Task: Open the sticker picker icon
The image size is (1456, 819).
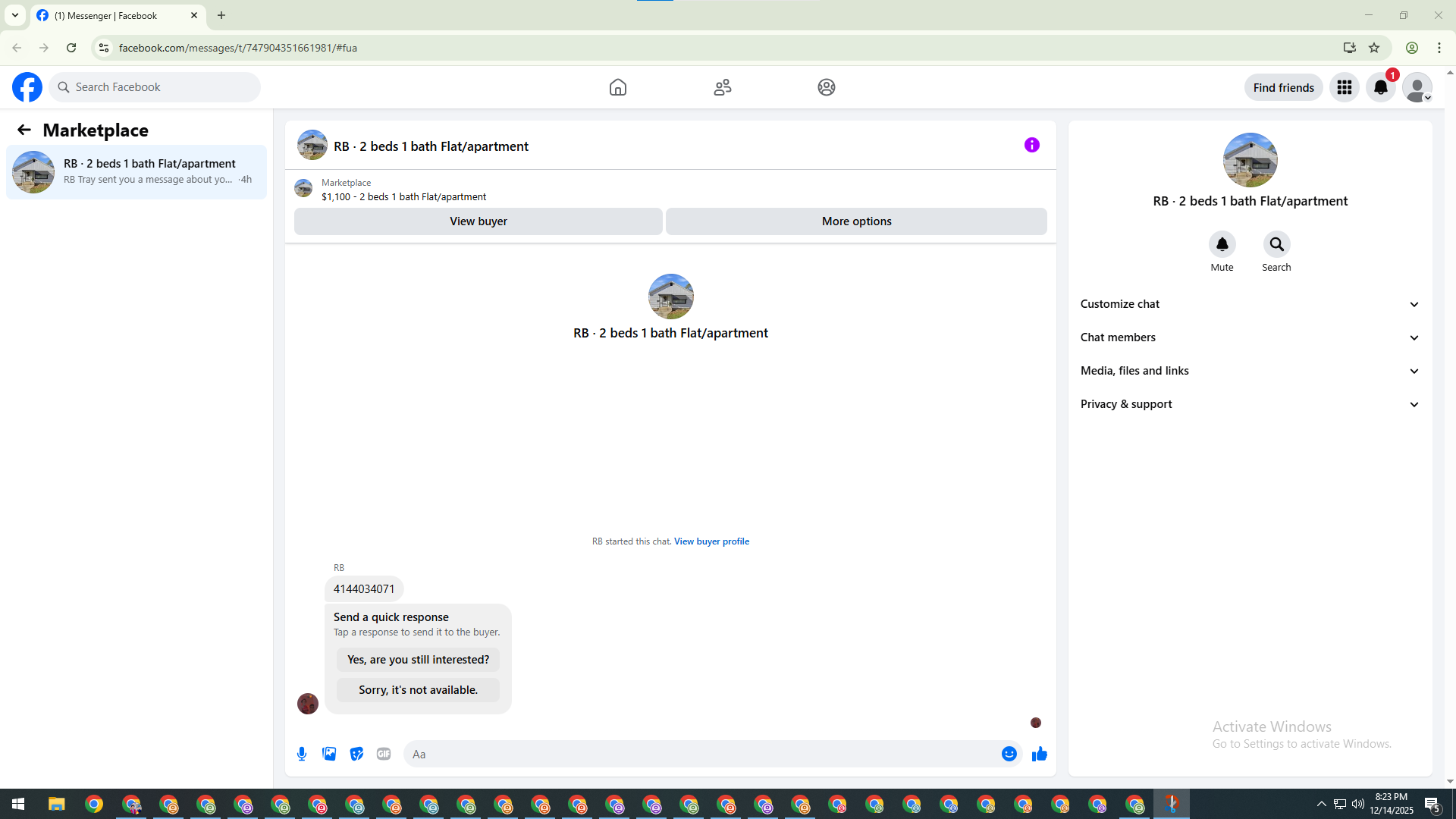Action: (x=356, y=754)
